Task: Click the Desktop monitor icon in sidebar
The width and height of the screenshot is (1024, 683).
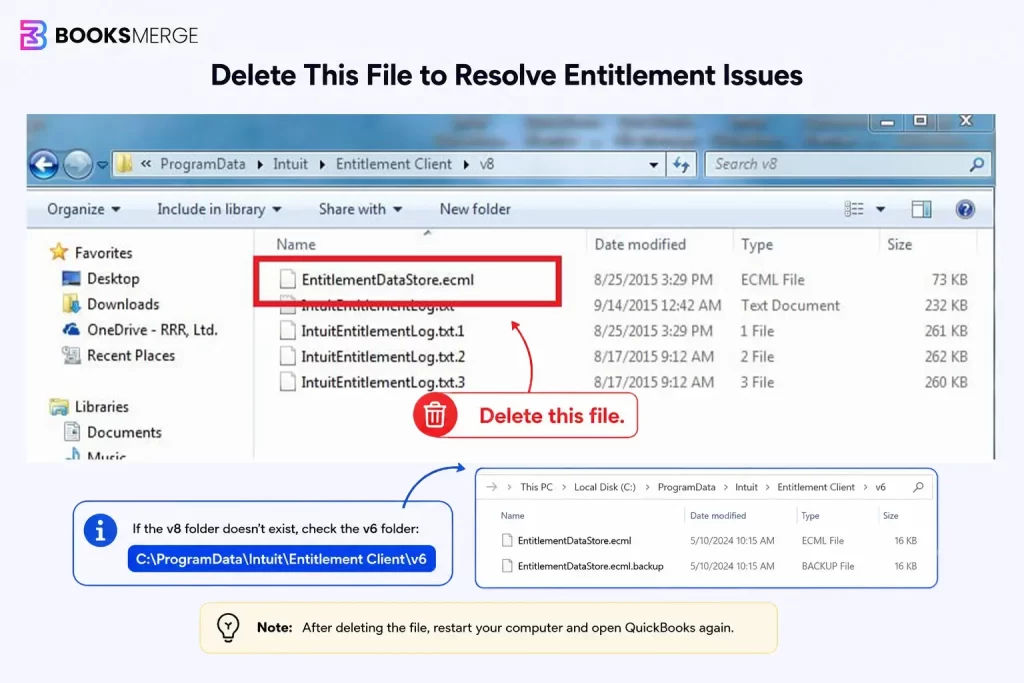Action: point(71,279)
